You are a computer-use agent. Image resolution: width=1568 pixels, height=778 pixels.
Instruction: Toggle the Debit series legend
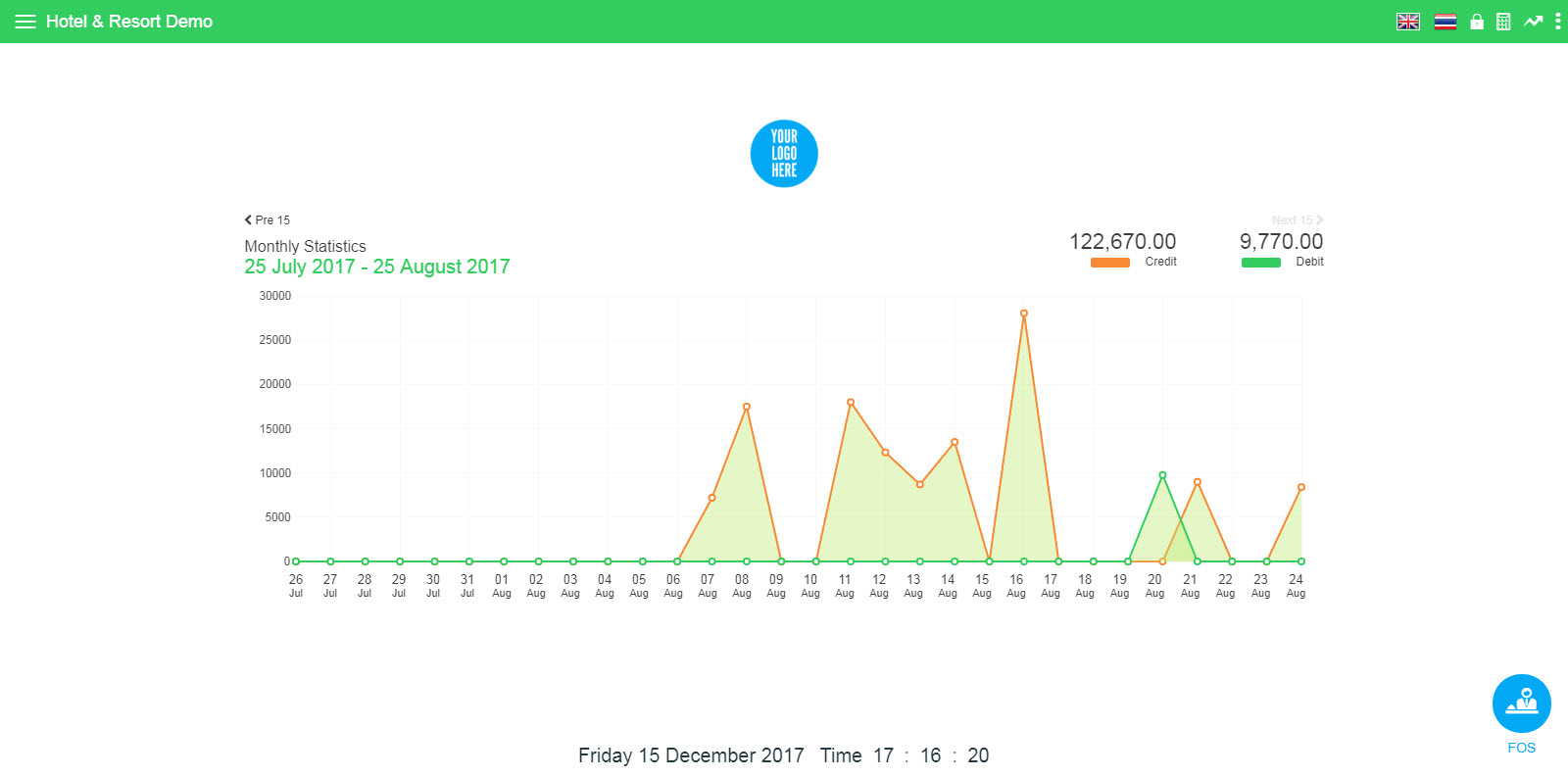click(1309, 262)
